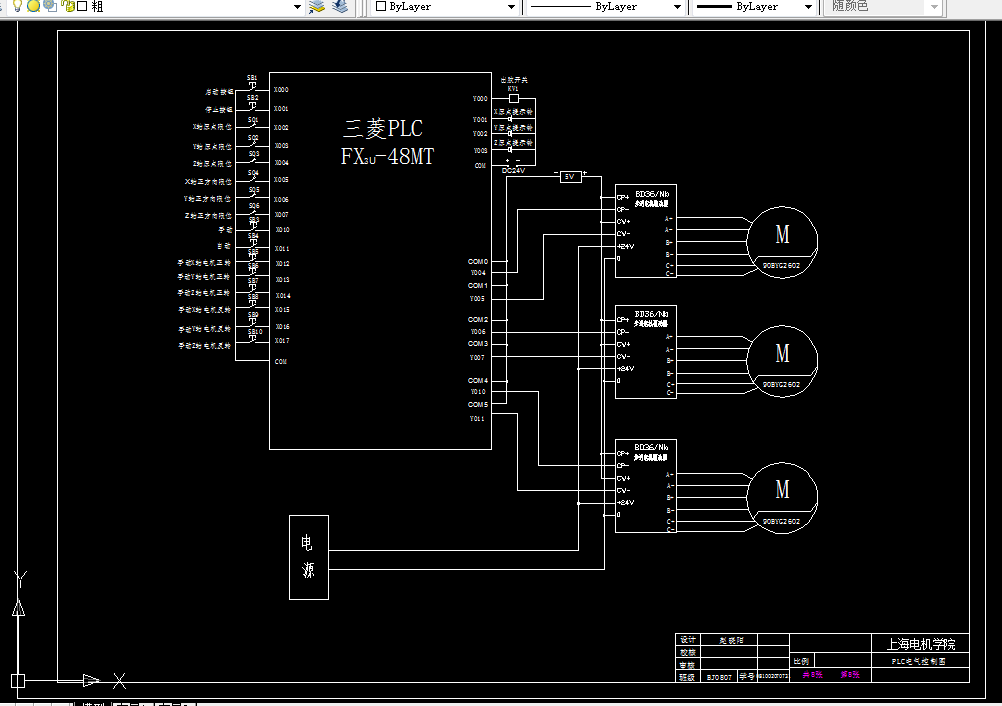The width and height of the screenshot is (1002, 706).
Task: Click the Make Object's Layer Current icon
Action: click(x=317, y=6)
